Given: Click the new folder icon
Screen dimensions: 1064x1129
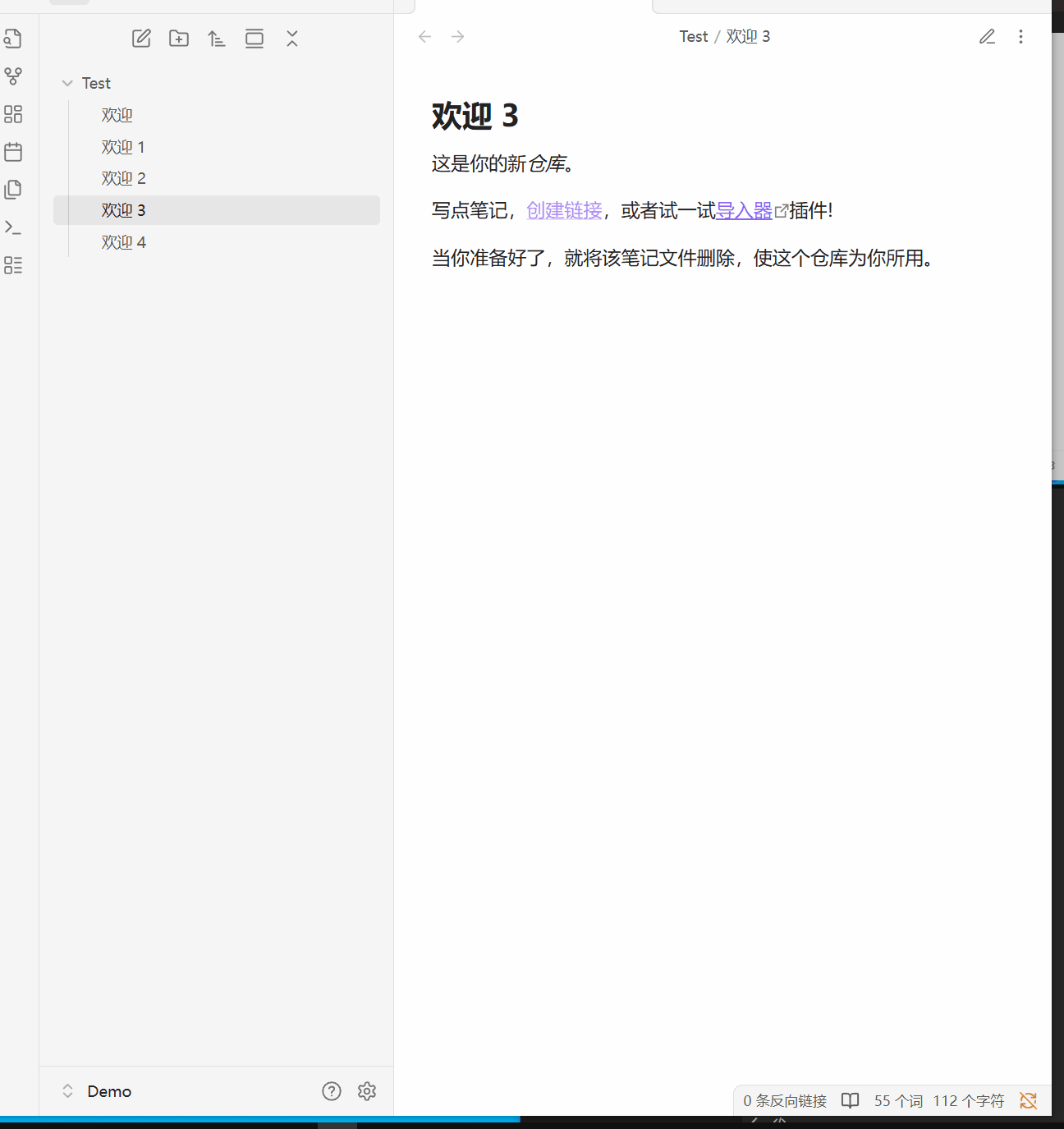Looking at the screenshot, I should pyautogui.click(x=179, y=39).
